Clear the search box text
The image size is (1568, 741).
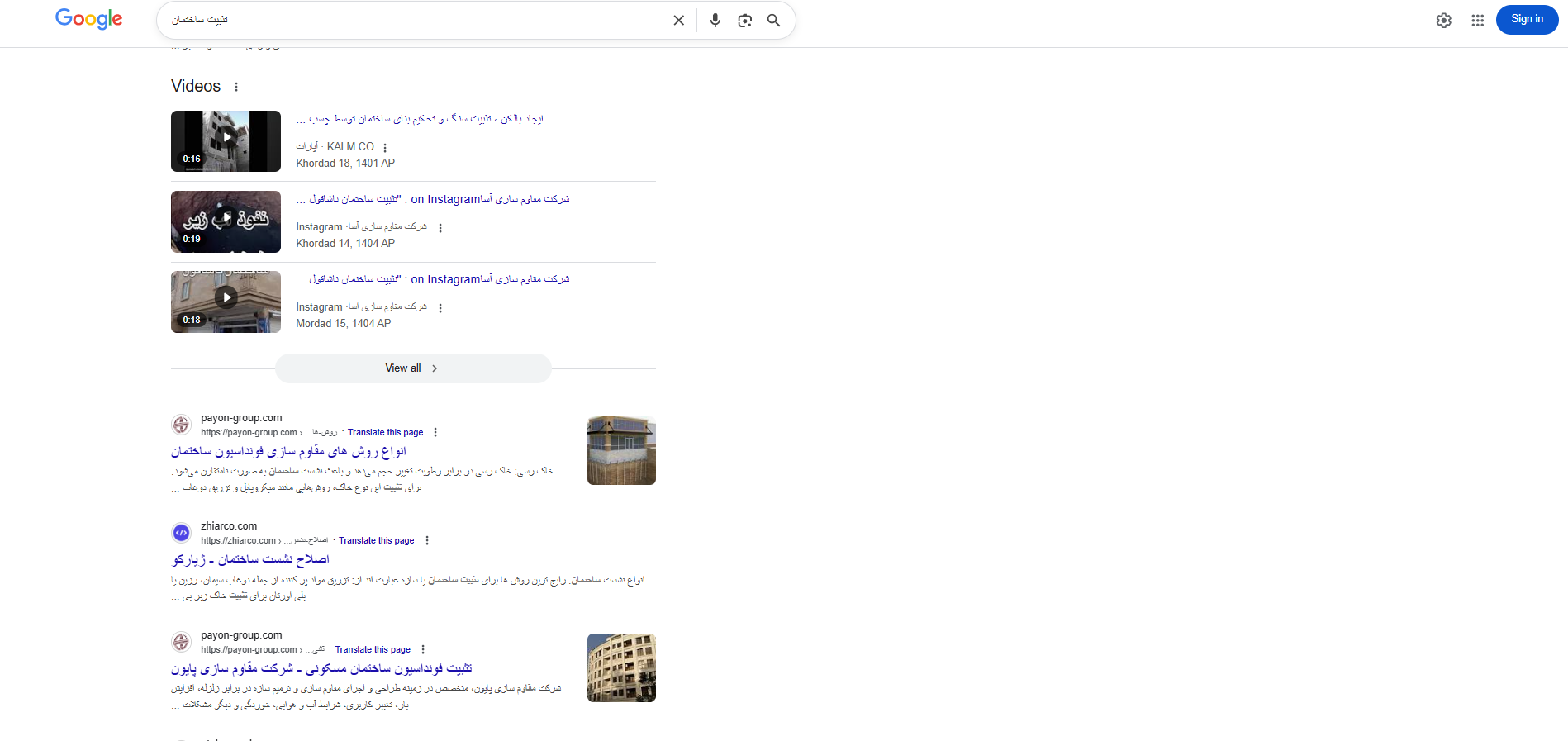679,21
